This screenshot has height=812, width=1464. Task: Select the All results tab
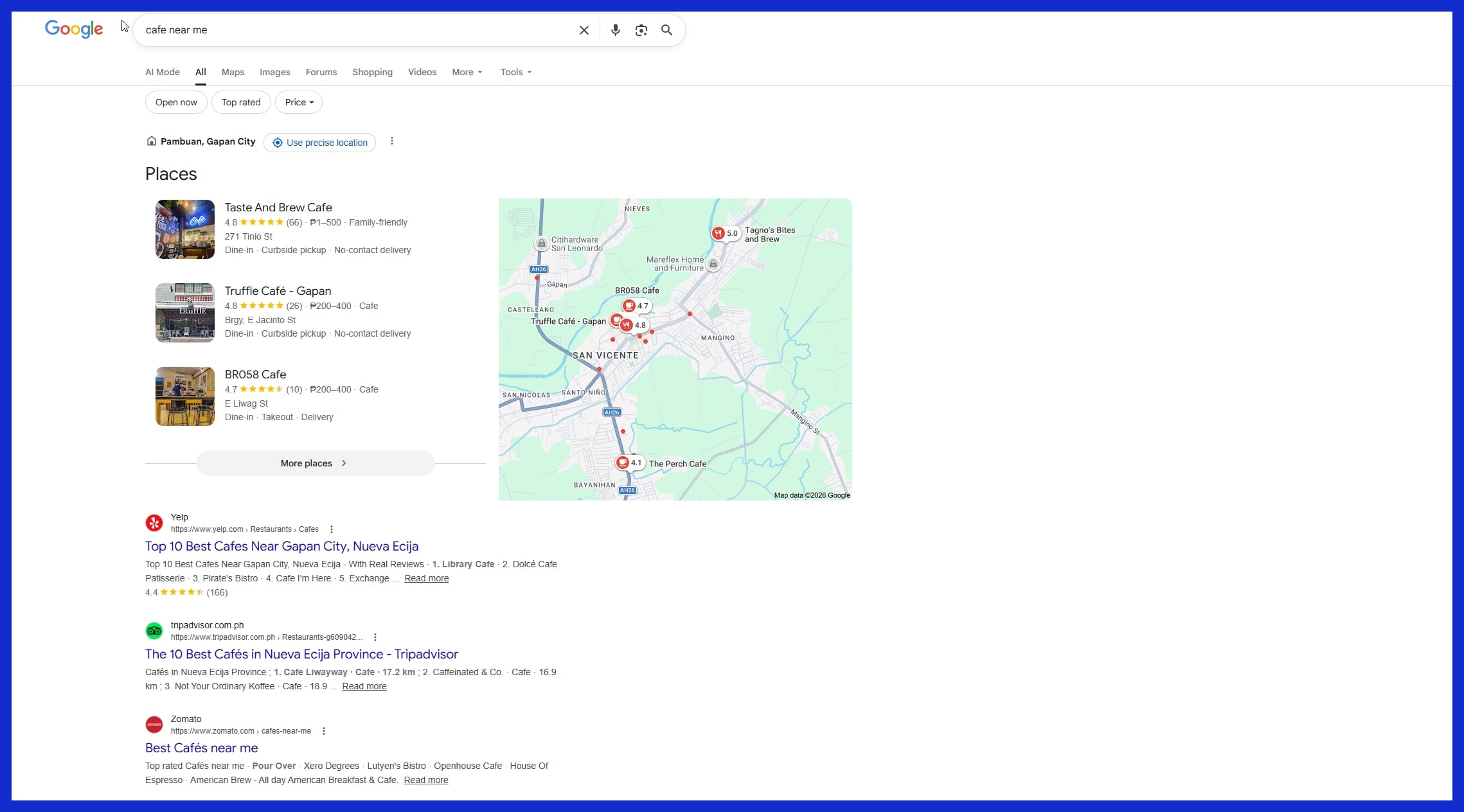coord(201,72)
